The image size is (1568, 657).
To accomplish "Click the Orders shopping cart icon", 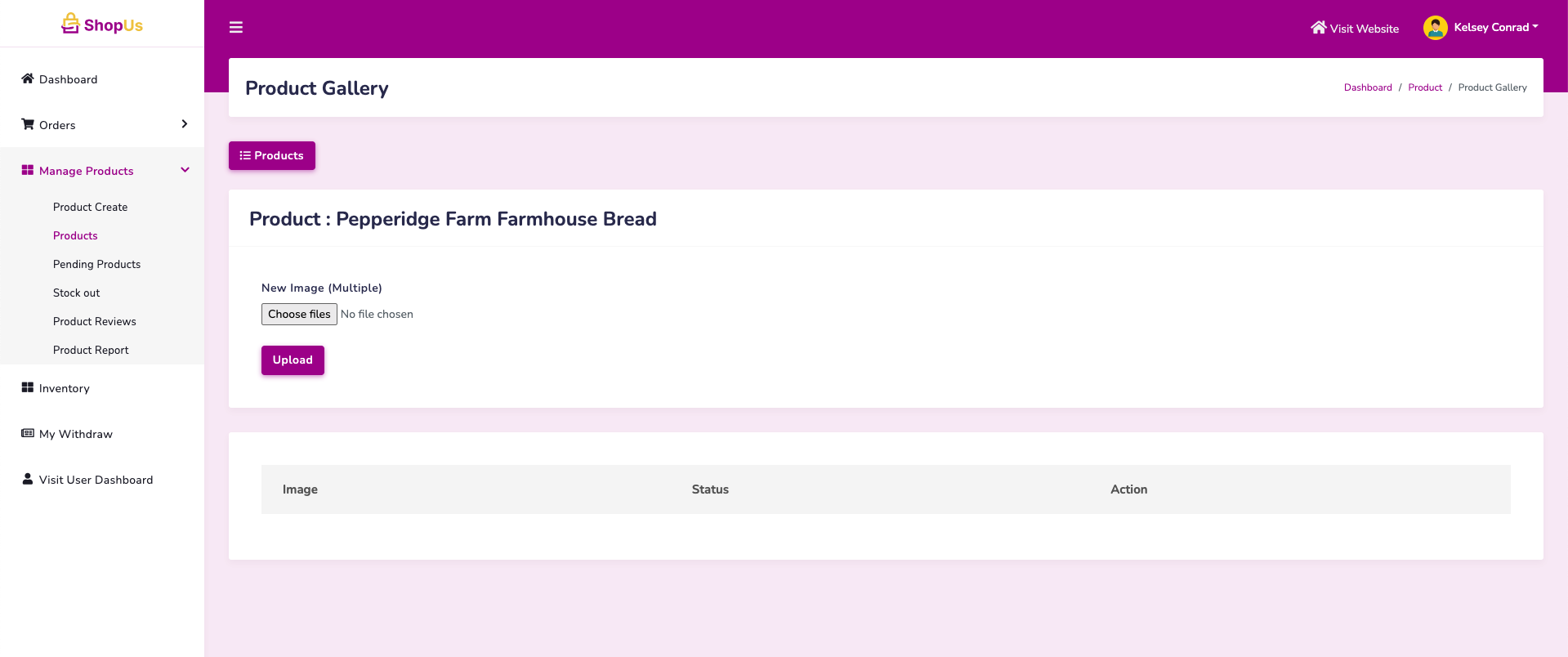I will 28,124.
